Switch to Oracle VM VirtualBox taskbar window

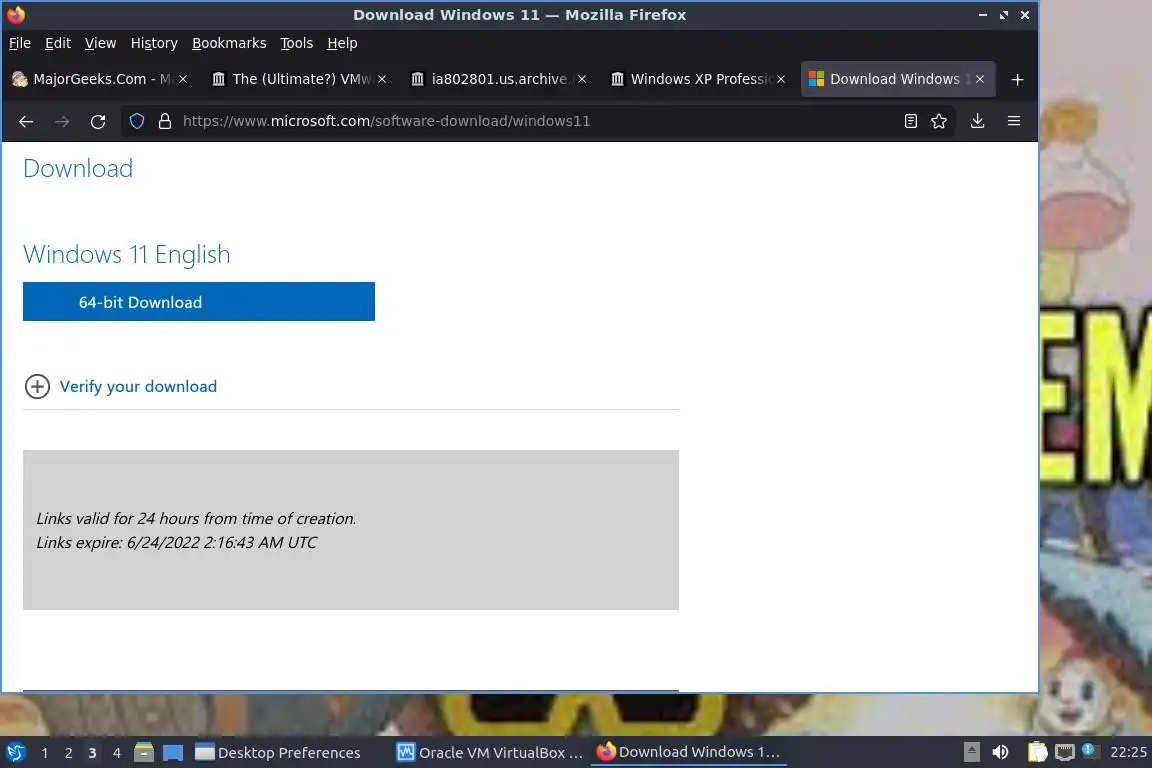click(490, 753)
